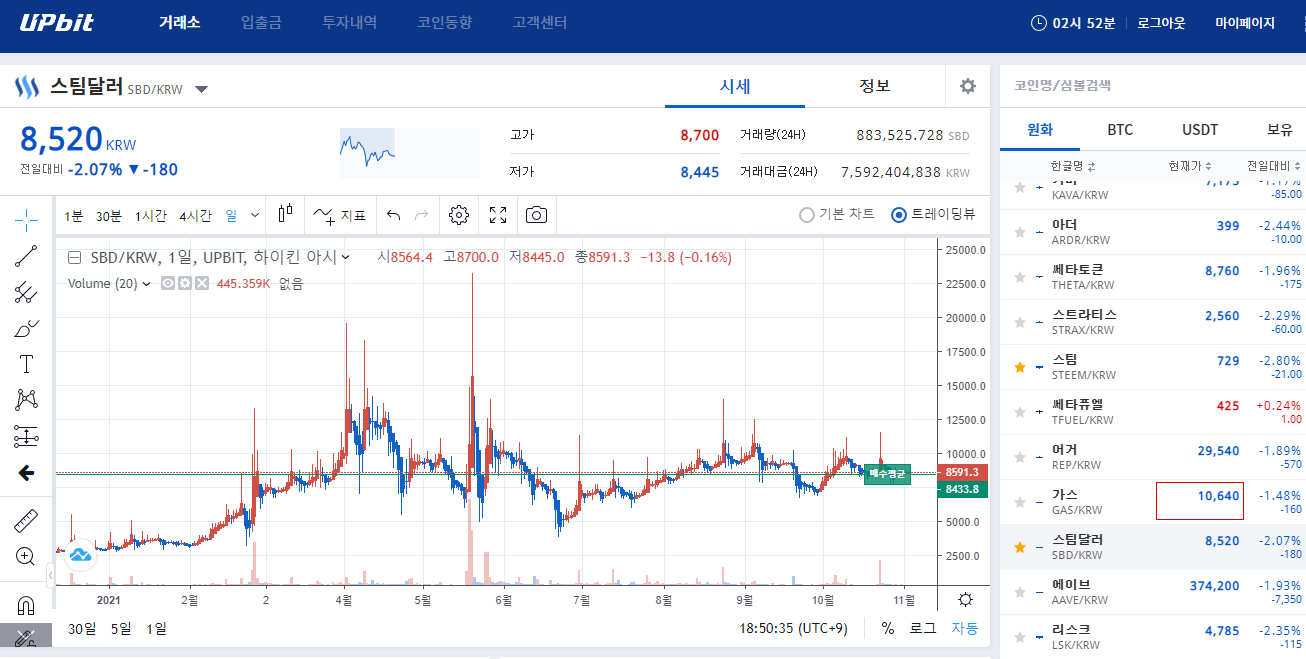This screenshot has height=659, width=1306.
Task: Open Volume indicator settings gear
Action: [x=184, y=283]
